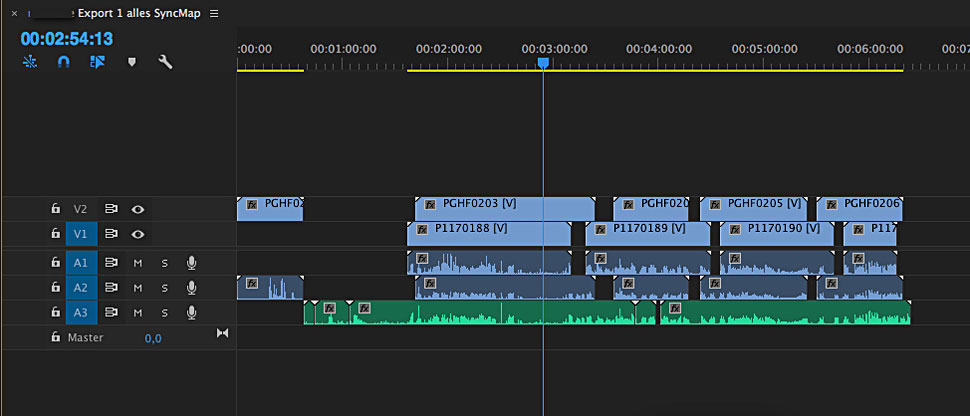Toggle sync lock on track A1
The image size is (970, 416).
[x=111, y=263]
